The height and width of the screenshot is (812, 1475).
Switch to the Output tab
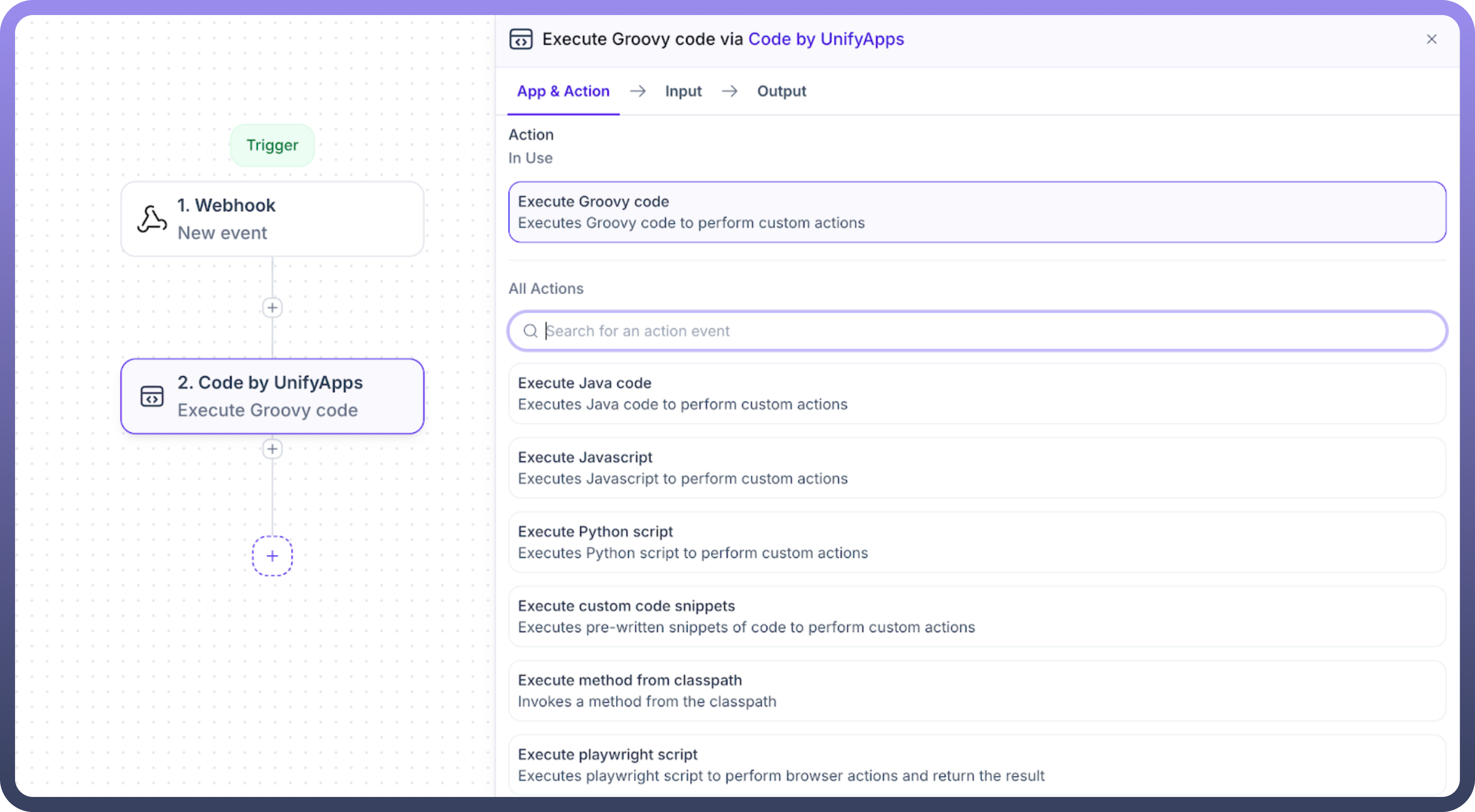tap(781, 91)
